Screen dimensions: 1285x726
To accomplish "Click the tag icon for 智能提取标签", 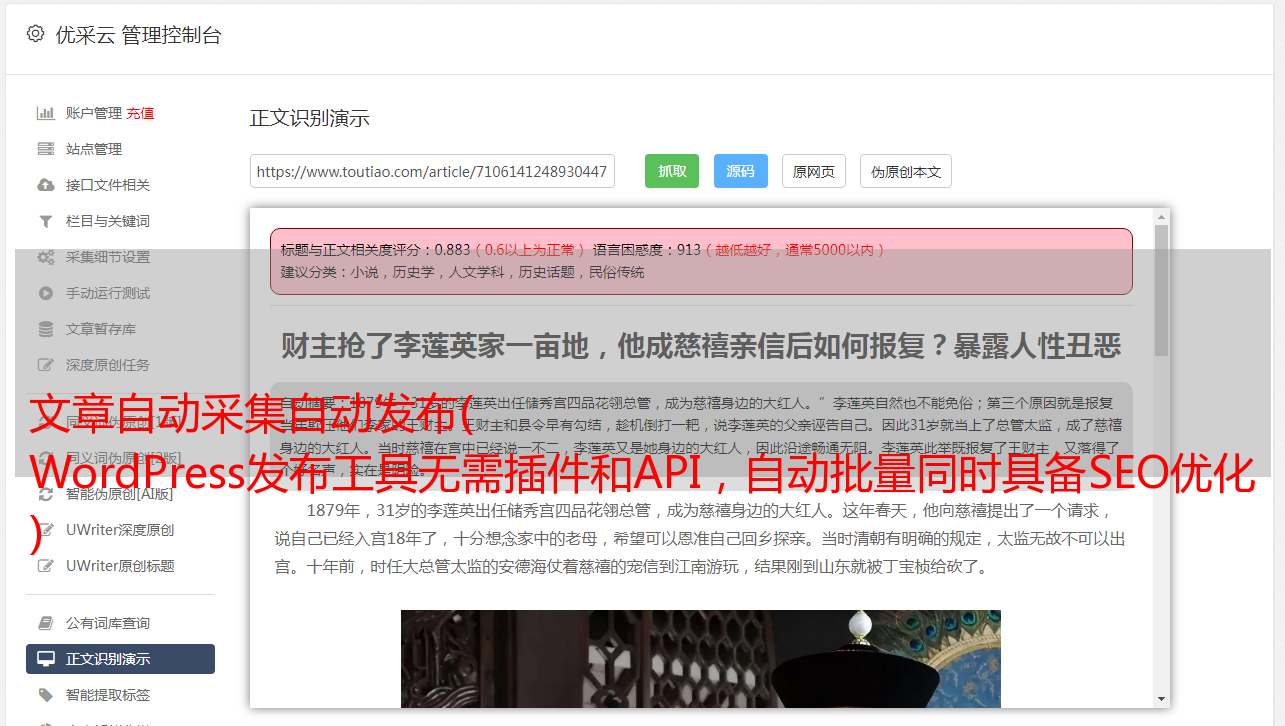I will pos(45,695).
